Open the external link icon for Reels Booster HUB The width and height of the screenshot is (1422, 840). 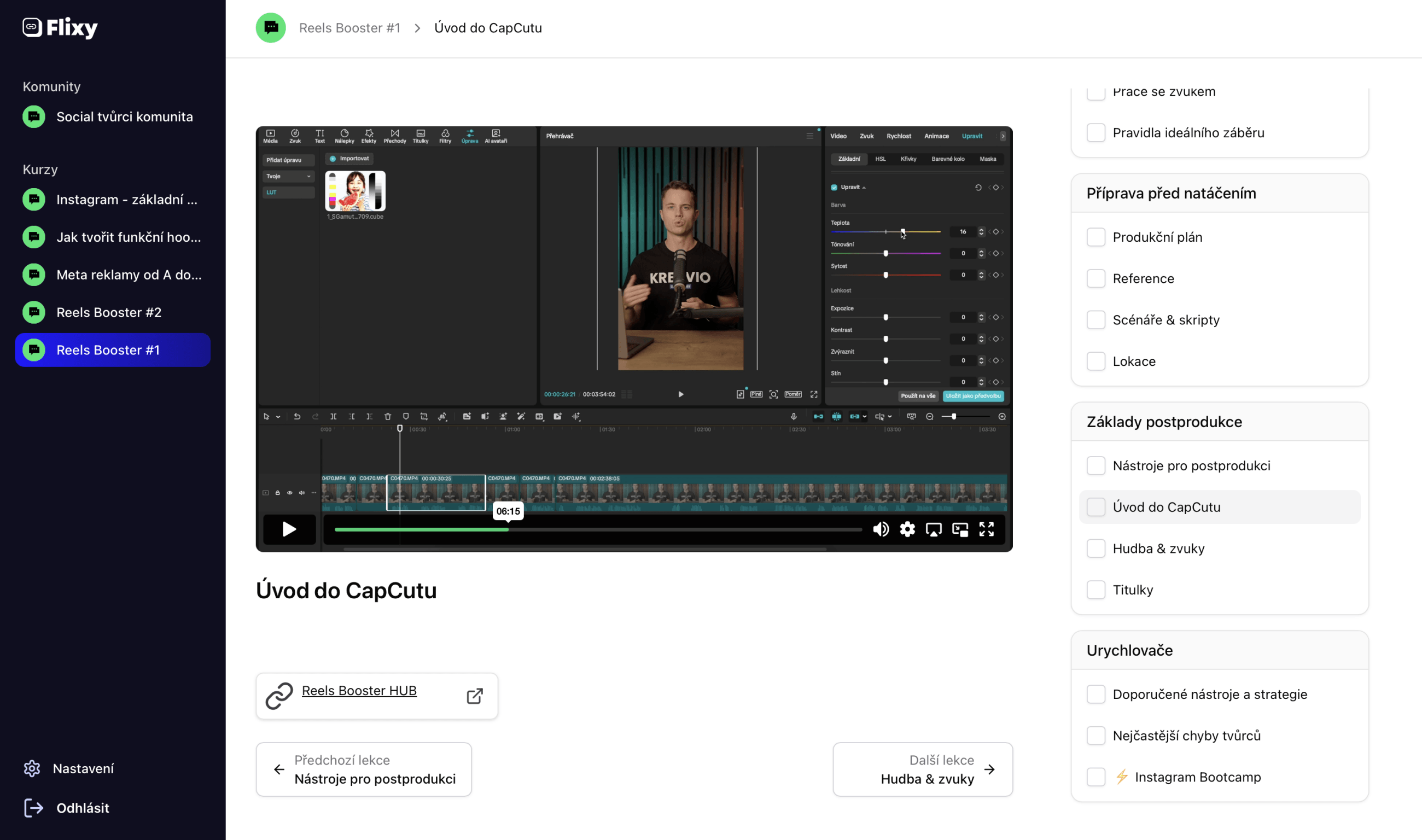(474, 696)
